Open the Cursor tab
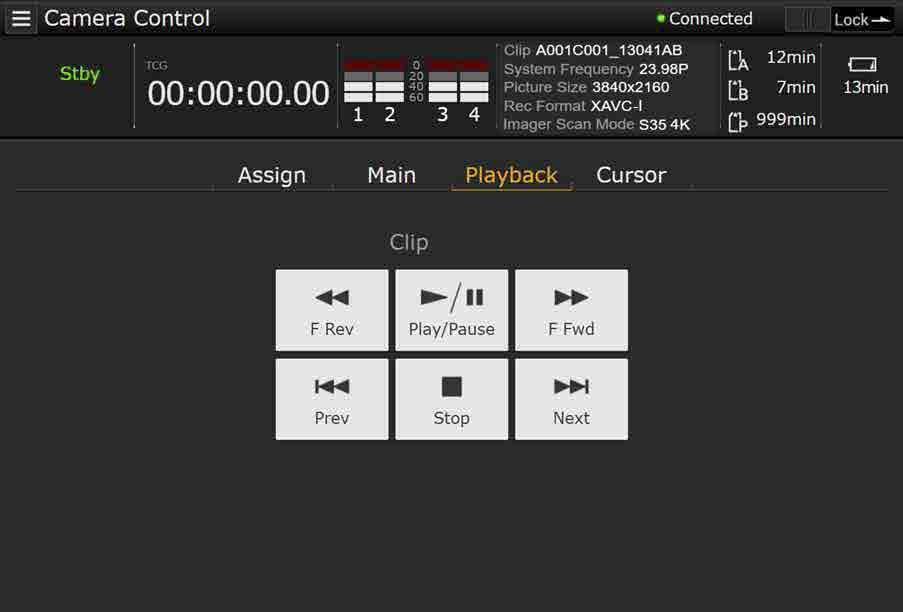903x612 pixels. coord(631,175)
